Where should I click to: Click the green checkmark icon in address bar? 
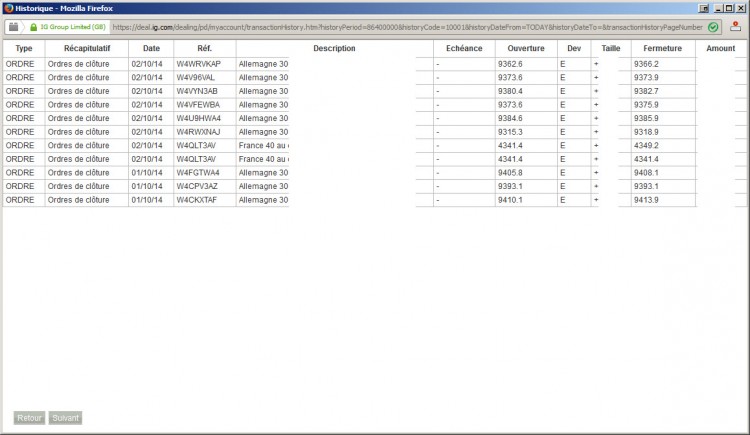pos(713,27)
